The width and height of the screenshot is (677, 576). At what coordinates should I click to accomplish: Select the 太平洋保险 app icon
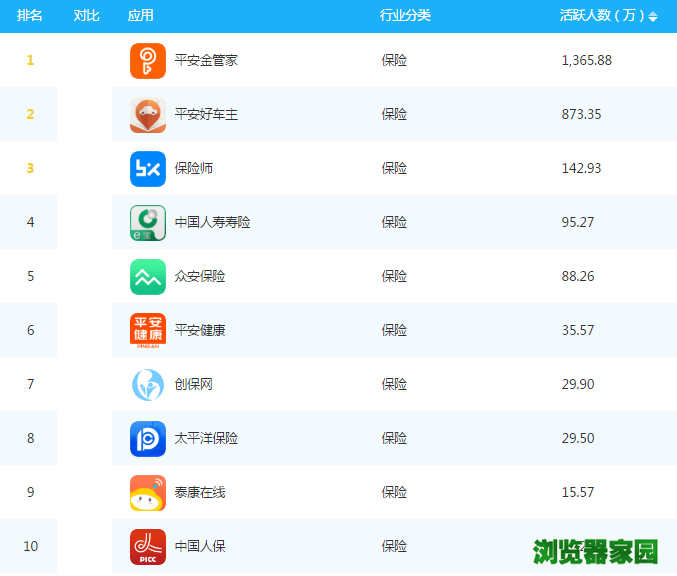click(x=147, y=439)
